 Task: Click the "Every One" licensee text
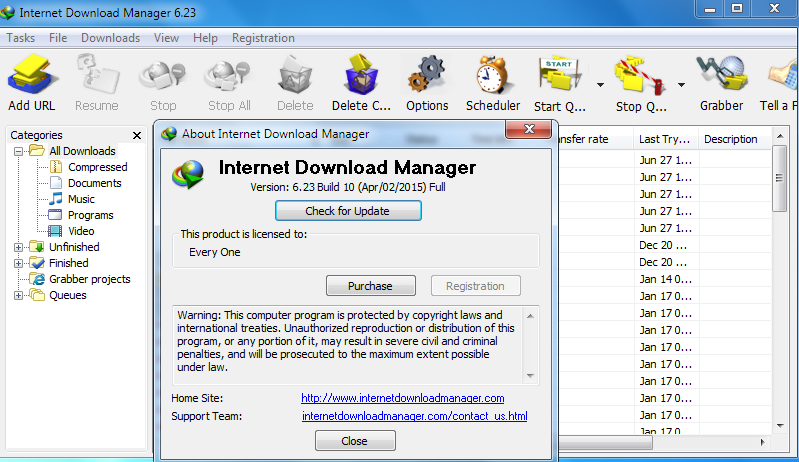pos(215,252)
